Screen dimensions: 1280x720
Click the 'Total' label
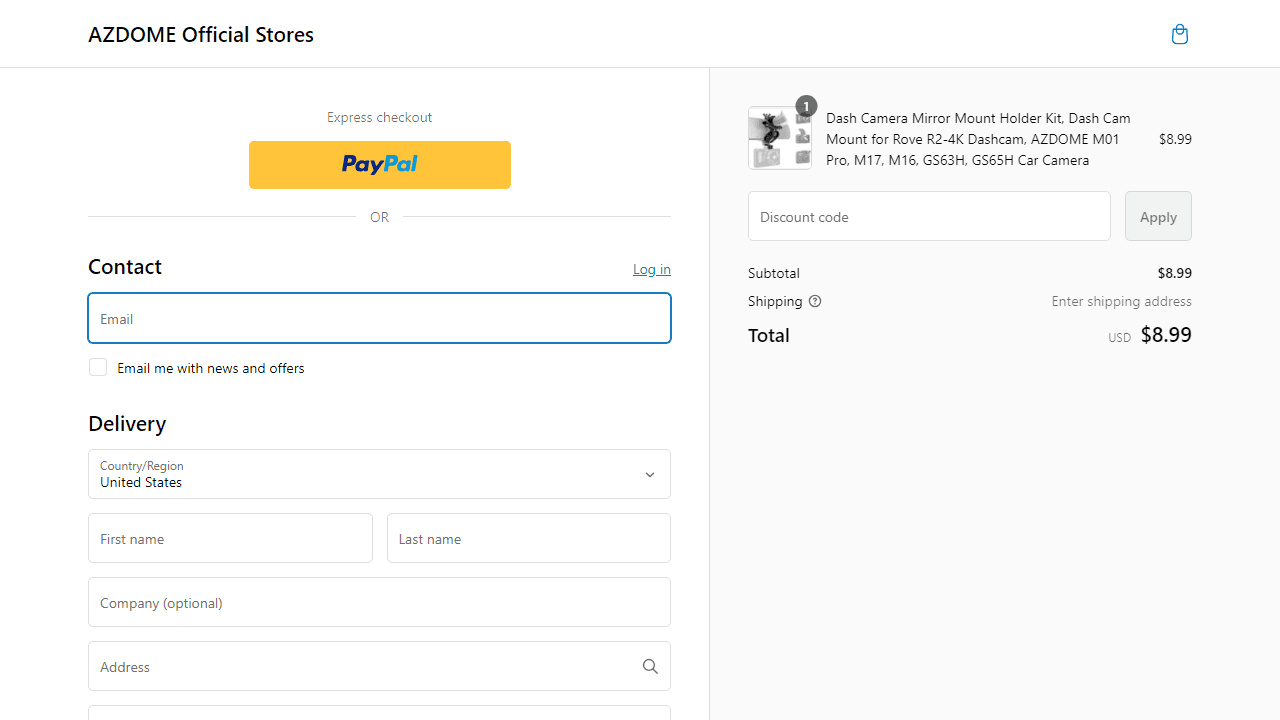tap(769, 335)
